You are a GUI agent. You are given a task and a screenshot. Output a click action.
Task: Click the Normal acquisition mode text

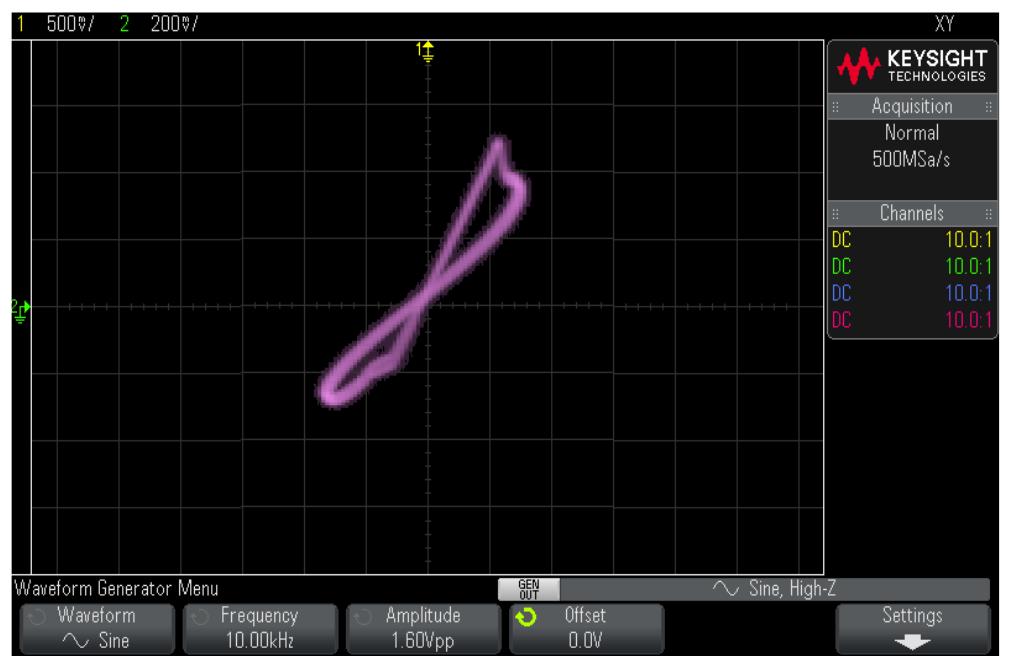pos(912,133)
